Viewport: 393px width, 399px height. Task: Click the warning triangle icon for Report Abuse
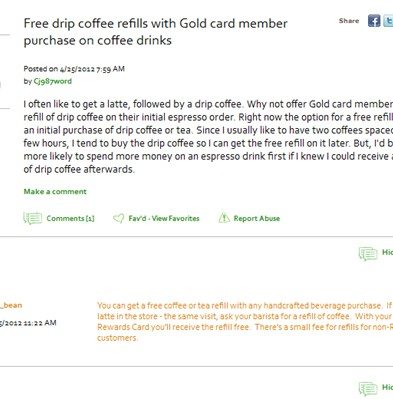click(224, 218)
